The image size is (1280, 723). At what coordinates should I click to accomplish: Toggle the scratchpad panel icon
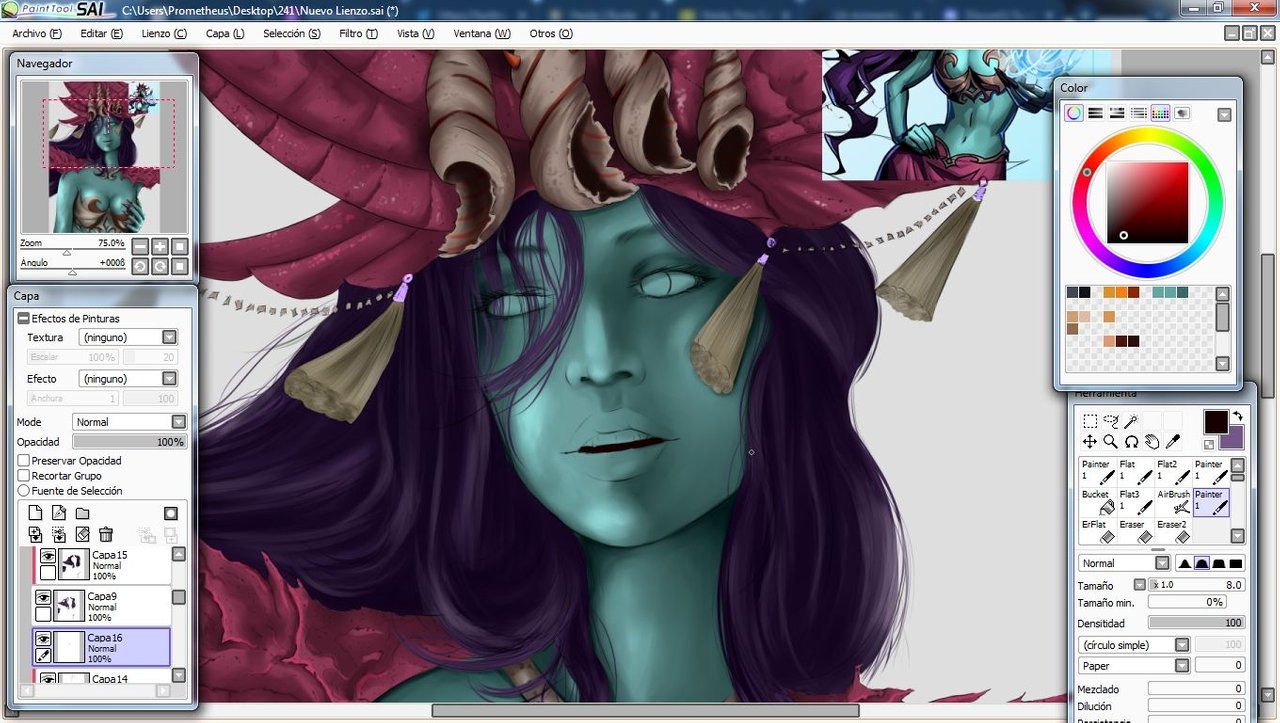1182,113
